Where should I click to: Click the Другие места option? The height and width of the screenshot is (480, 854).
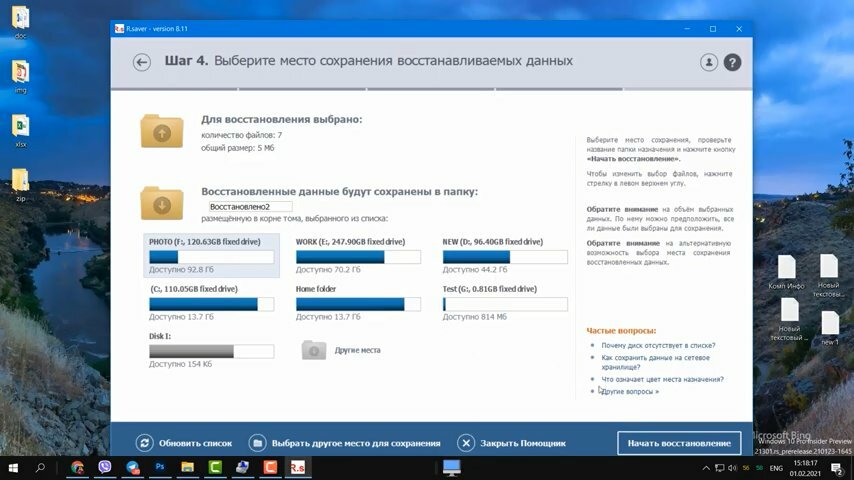tap(357, 350)
